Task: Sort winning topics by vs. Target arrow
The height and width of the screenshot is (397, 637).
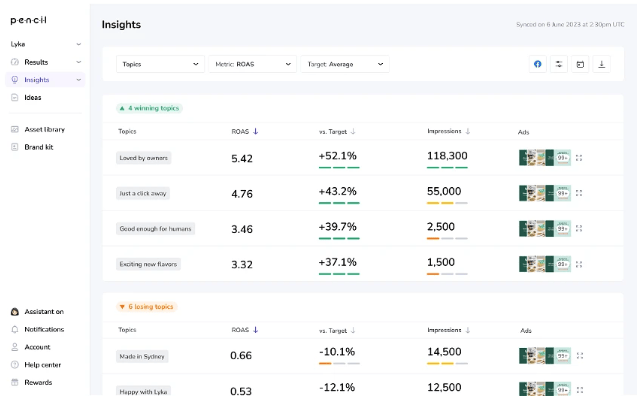Action: (x=353, y=131)
